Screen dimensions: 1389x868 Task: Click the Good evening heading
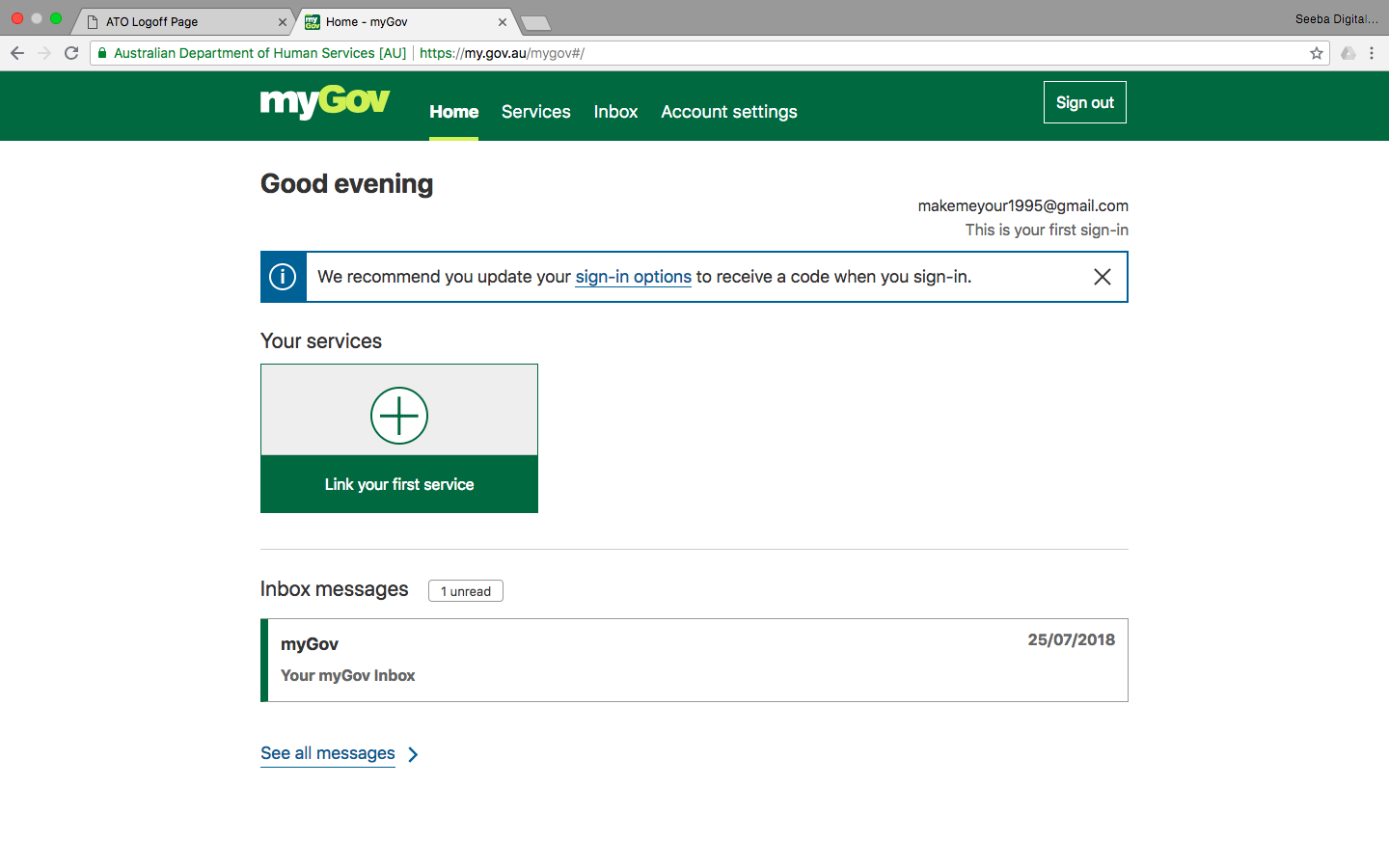pos(347,183)
